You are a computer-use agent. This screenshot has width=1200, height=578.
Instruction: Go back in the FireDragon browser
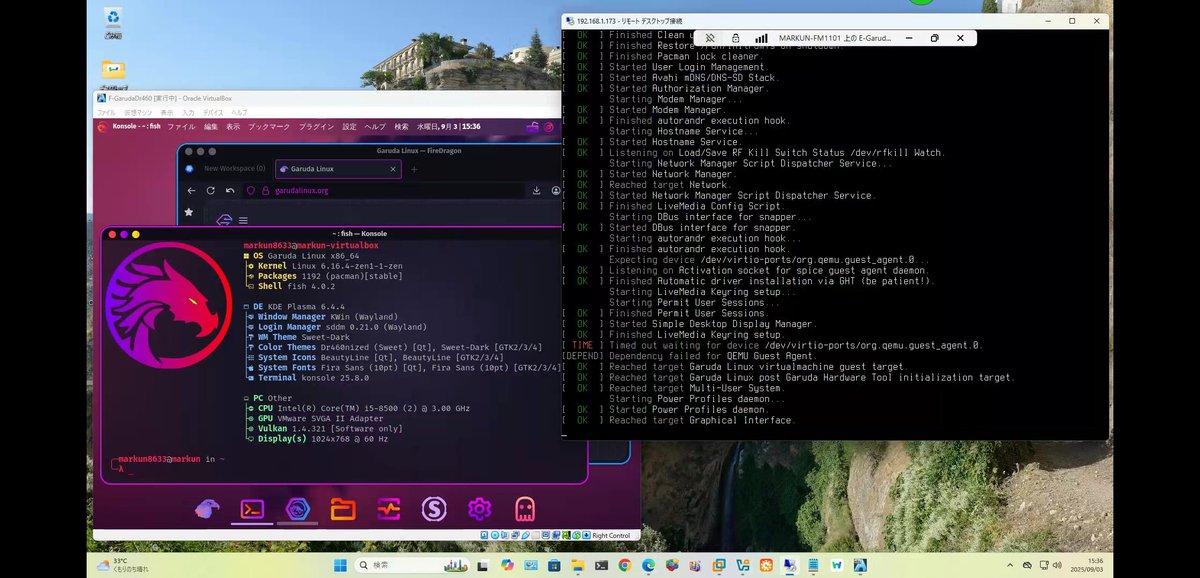coord(190,190)
